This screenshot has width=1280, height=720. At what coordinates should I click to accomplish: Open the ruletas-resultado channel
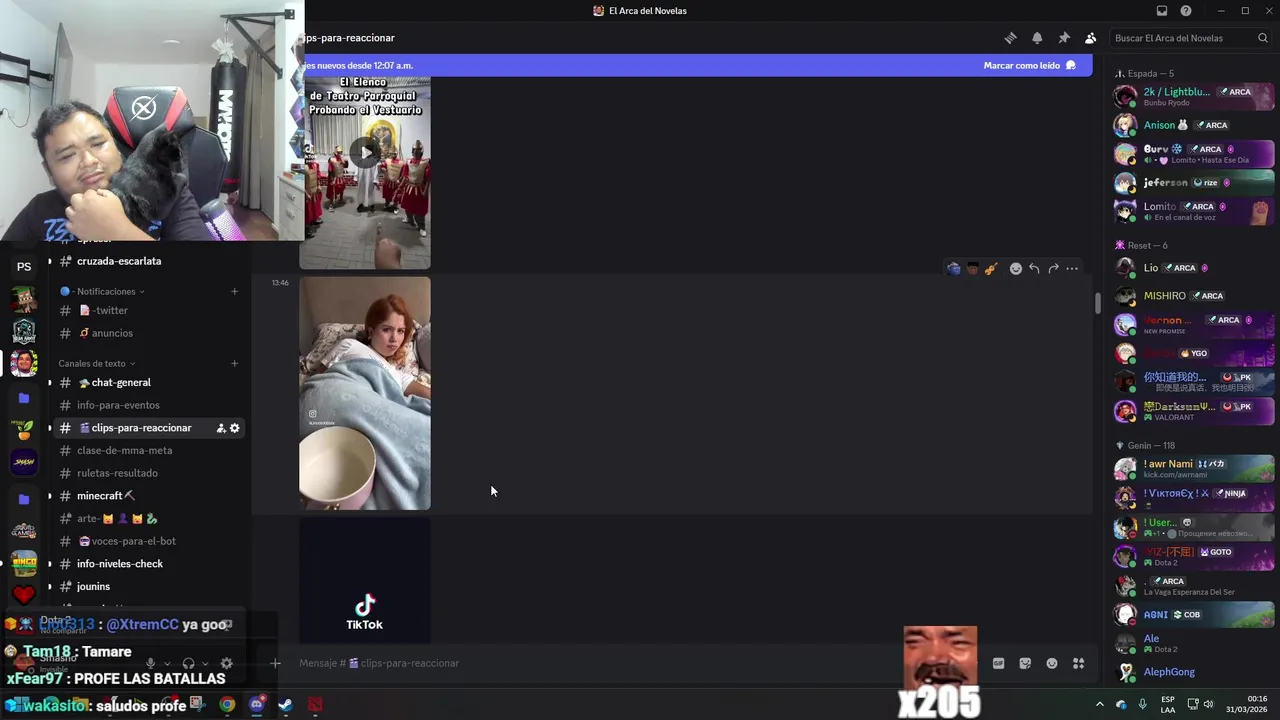[147, 473]
